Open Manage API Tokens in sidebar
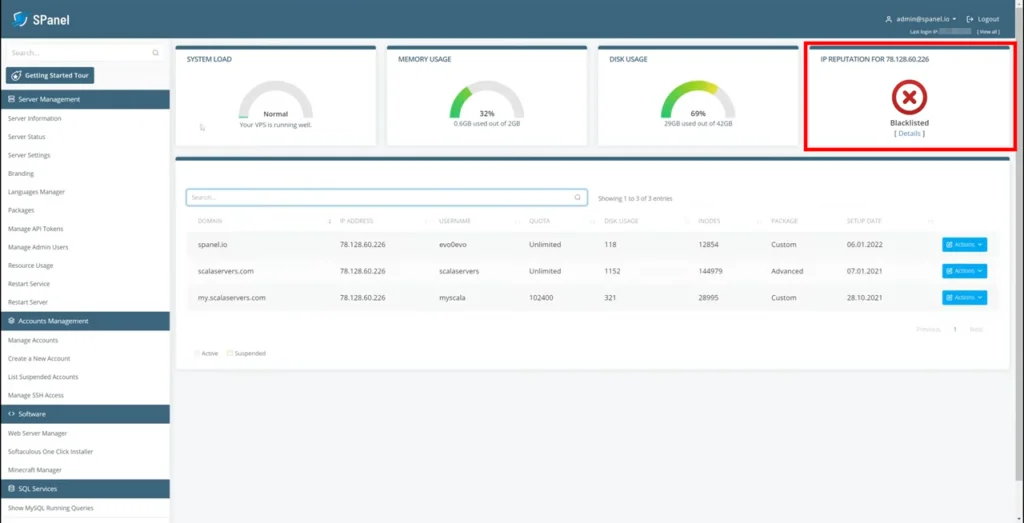This screenshot has width=1024, height=523. click(x=35, y=229)
